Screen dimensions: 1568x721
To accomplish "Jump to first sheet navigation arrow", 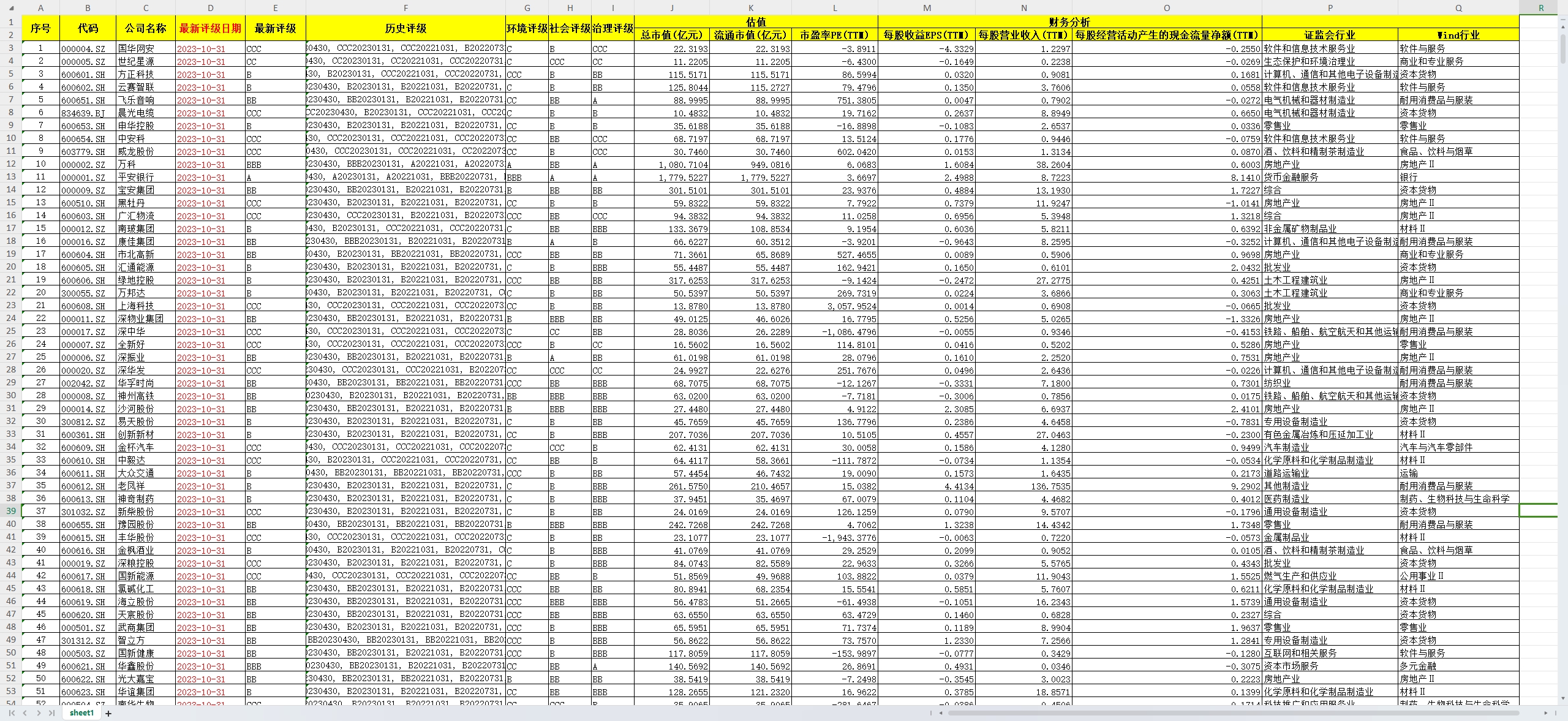I will (12, 713).
